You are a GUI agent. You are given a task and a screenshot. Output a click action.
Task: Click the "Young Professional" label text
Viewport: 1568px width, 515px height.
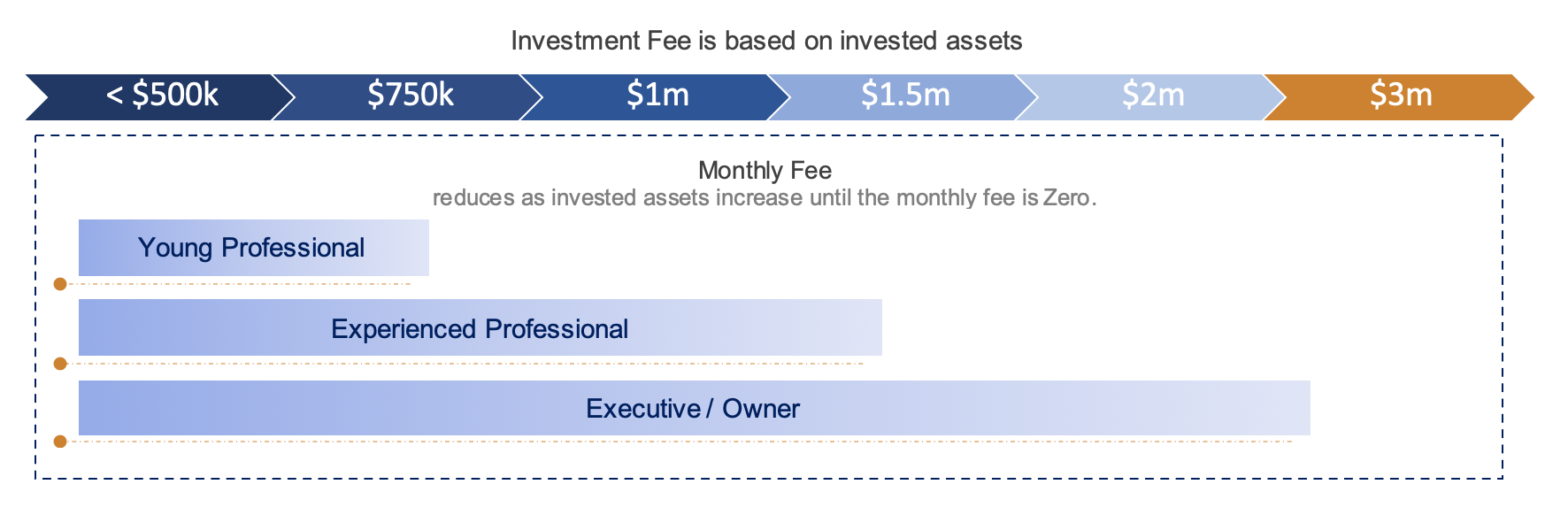[251, 248]
